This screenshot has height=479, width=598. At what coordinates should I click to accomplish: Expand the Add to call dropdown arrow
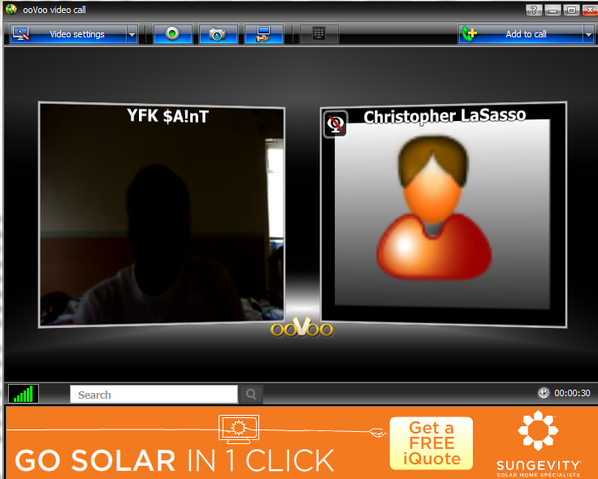coord(588,34)
